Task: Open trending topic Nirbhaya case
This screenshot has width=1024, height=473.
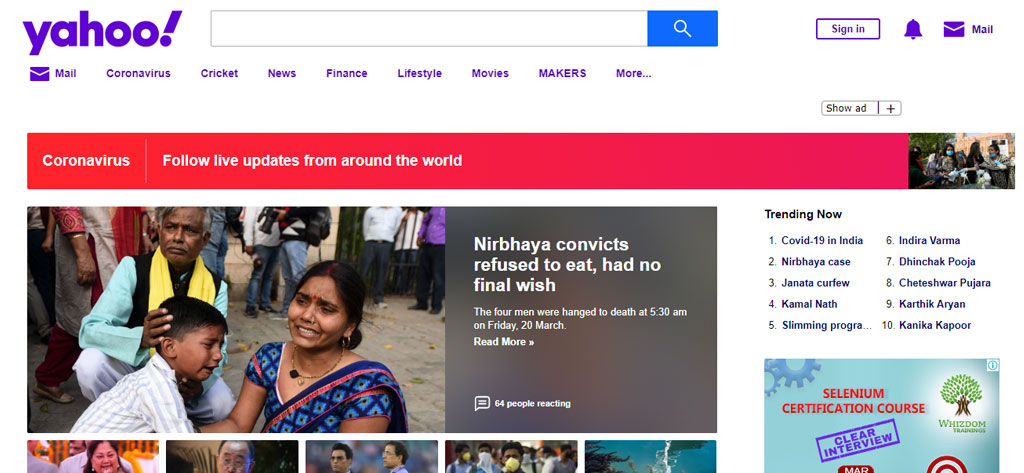Action: 816,262
